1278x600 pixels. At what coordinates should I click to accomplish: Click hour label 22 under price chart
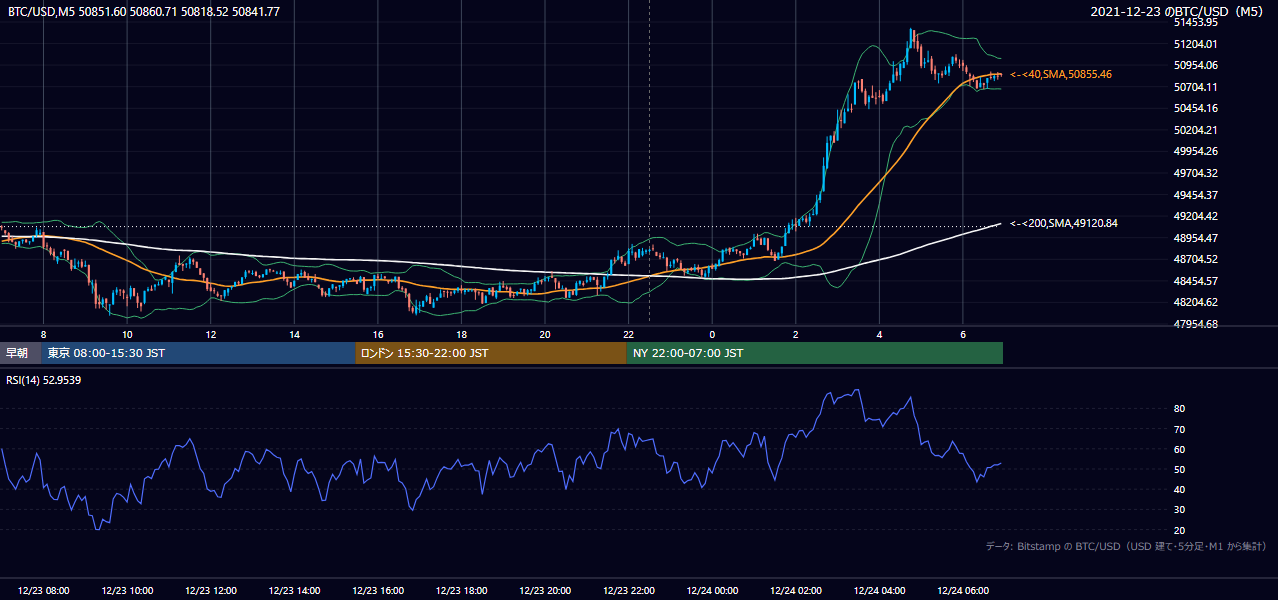coord(628,334)
